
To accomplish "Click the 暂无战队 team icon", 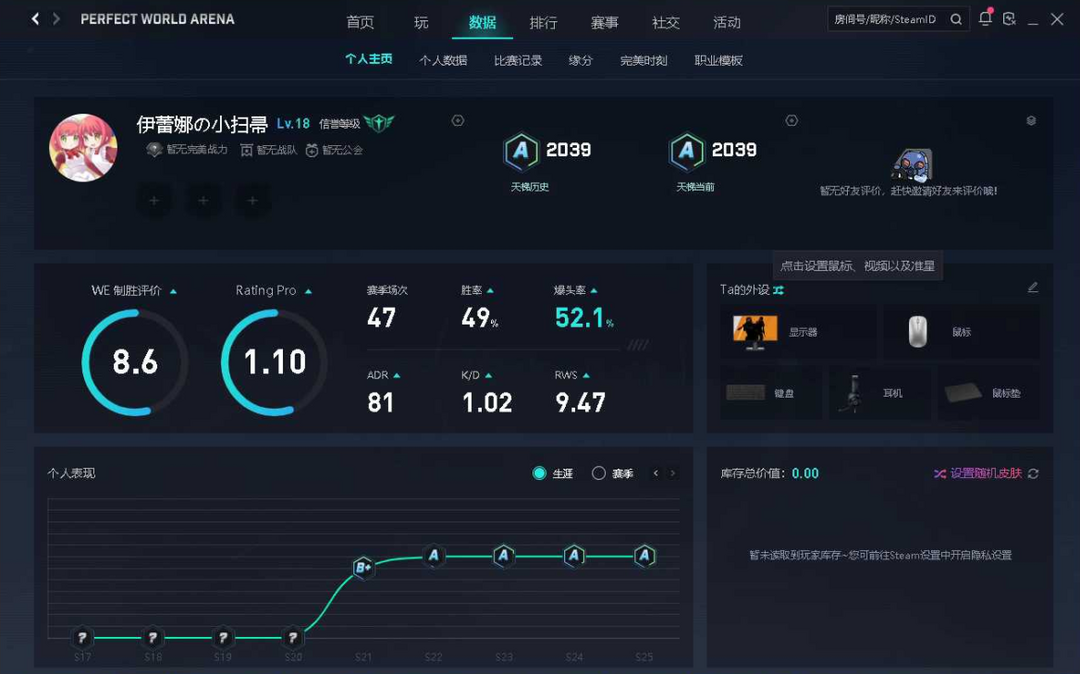I will 247,150.
